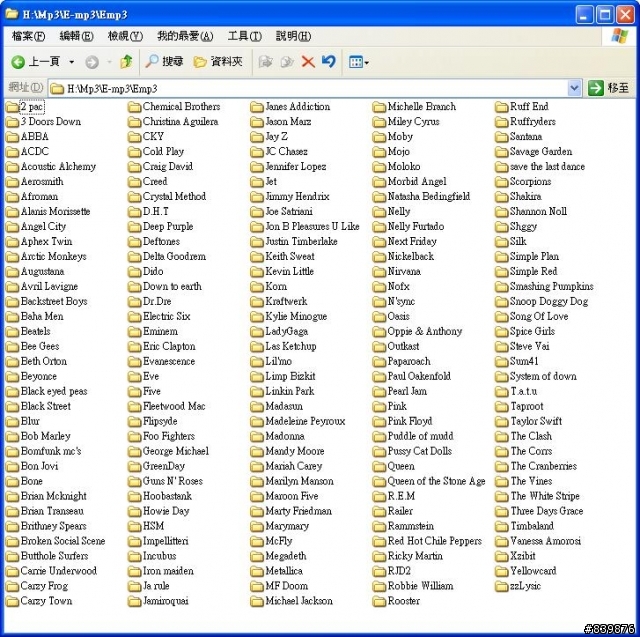Image resolution: width=640 pixels, height=637 pixels.
Task: Go back with the 上一頁 button
Action: coord(36,62)
